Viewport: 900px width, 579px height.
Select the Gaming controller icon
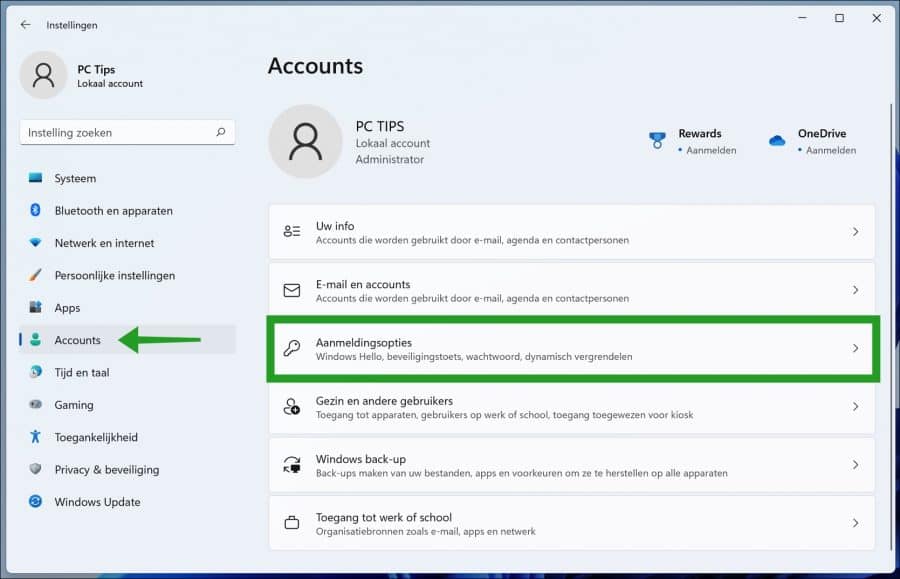[33, 404]
